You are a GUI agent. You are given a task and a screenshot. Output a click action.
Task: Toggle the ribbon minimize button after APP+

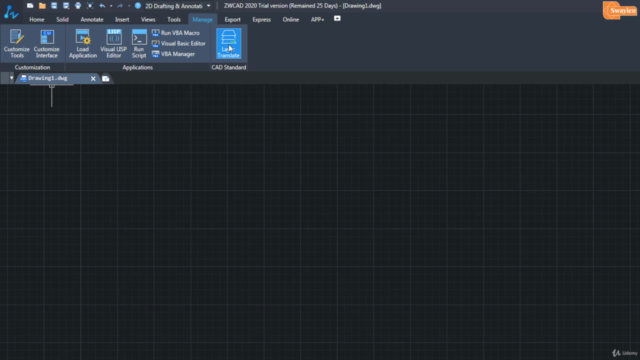(x=337, y=18)
